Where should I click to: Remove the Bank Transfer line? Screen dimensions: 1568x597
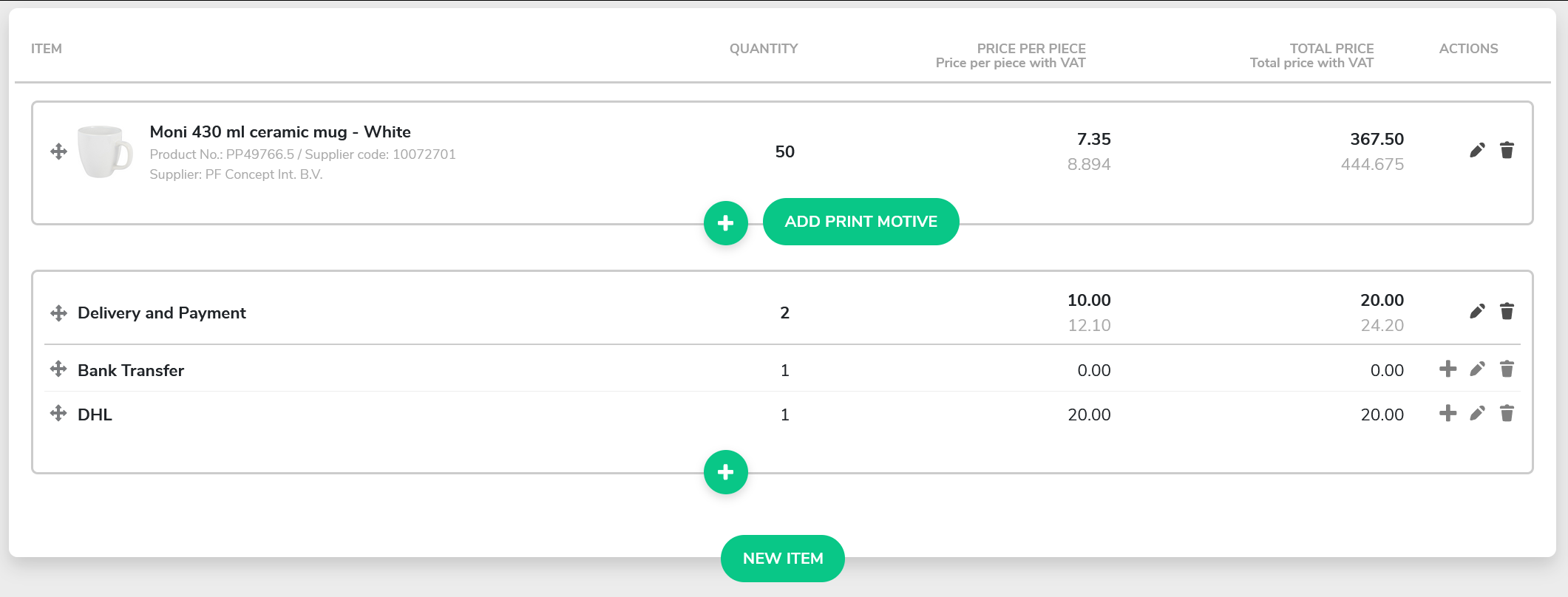coord(1507,369)
